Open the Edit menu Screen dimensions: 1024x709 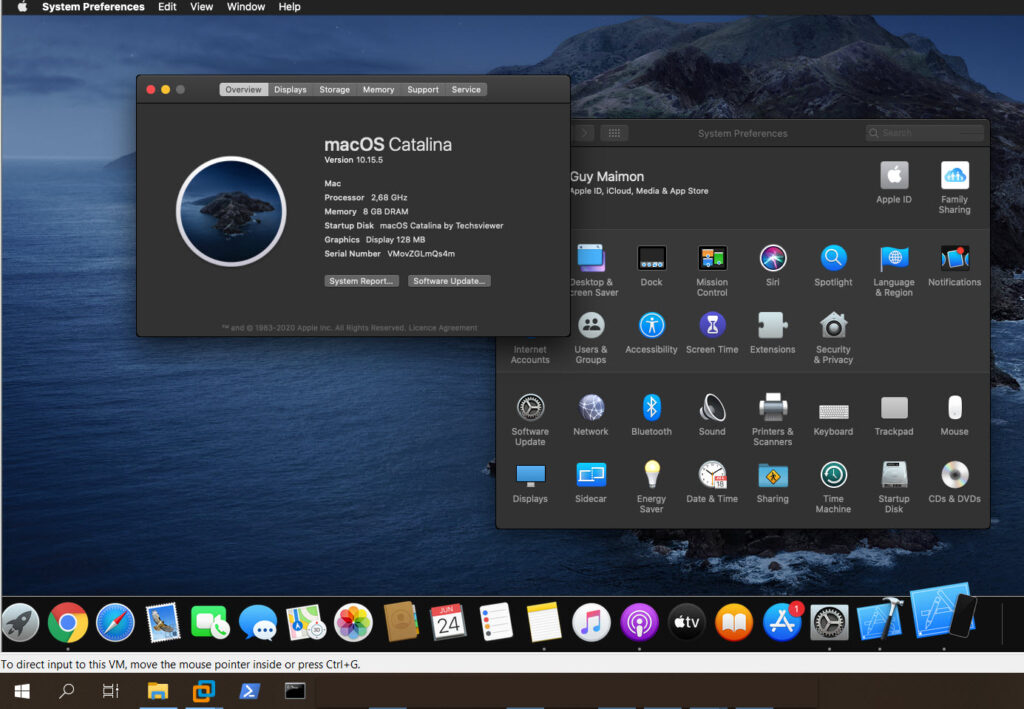pos(167,7)
